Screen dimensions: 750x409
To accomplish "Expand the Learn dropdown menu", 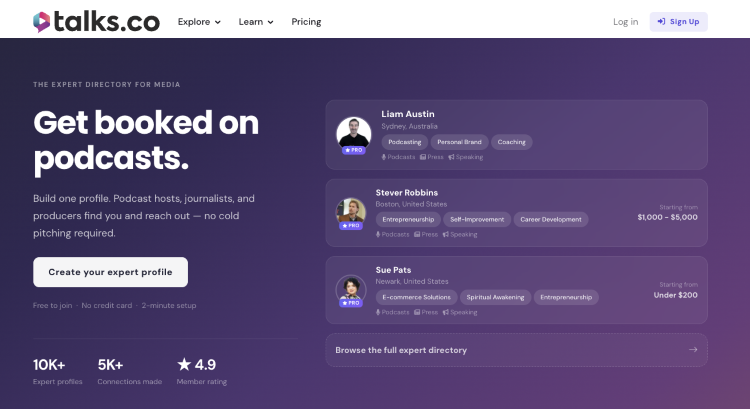I will pyautogui.click(x=256, y=22).
